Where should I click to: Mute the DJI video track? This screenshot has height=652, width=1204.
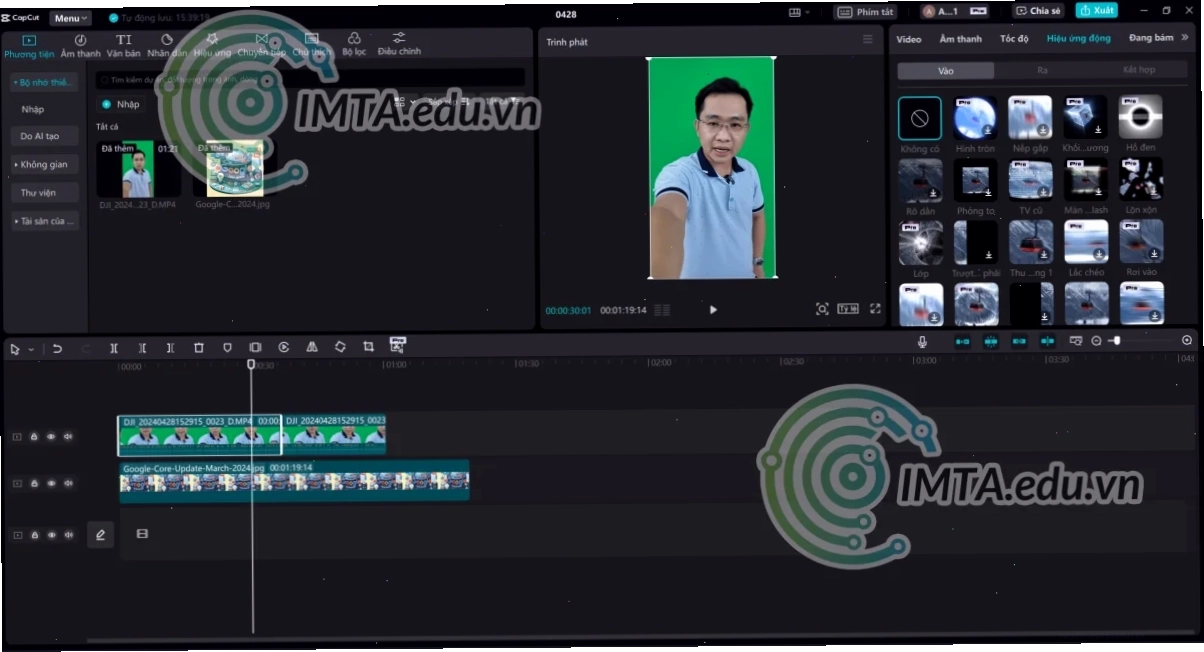tap(68, 437)
